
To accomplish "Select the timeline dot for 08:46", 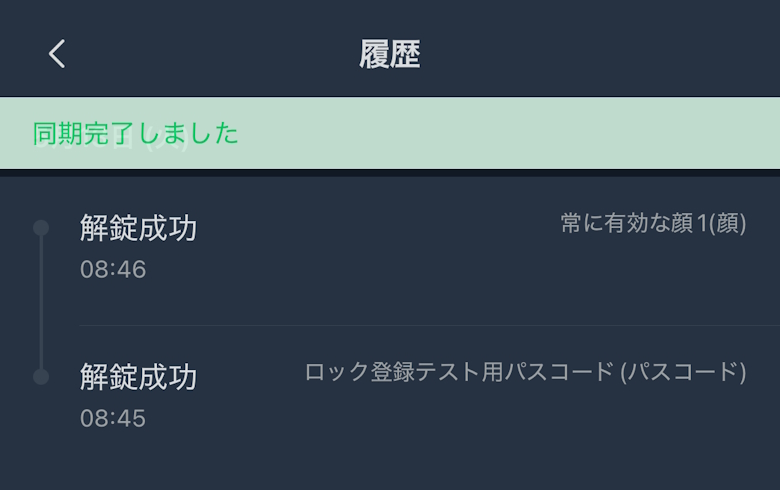I will coord(41,228).
